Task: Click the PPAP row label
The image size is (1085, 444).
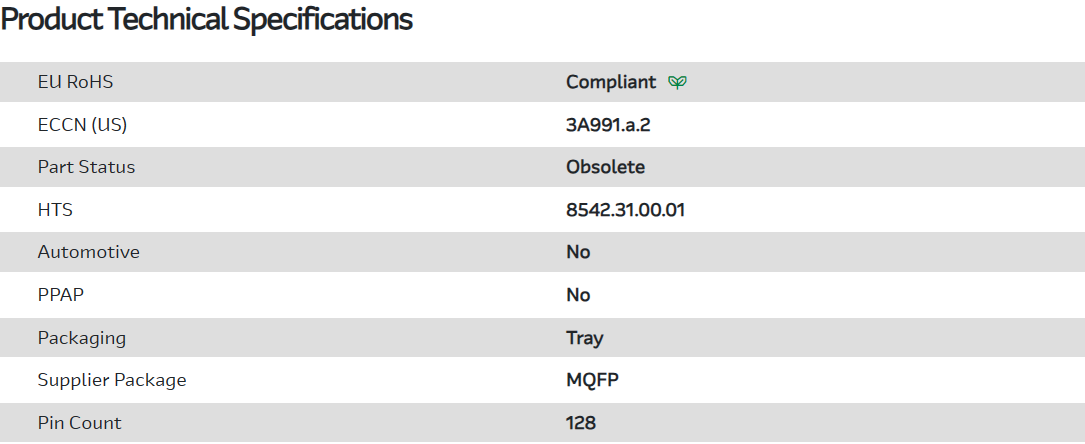Action: tap(60, 295)
